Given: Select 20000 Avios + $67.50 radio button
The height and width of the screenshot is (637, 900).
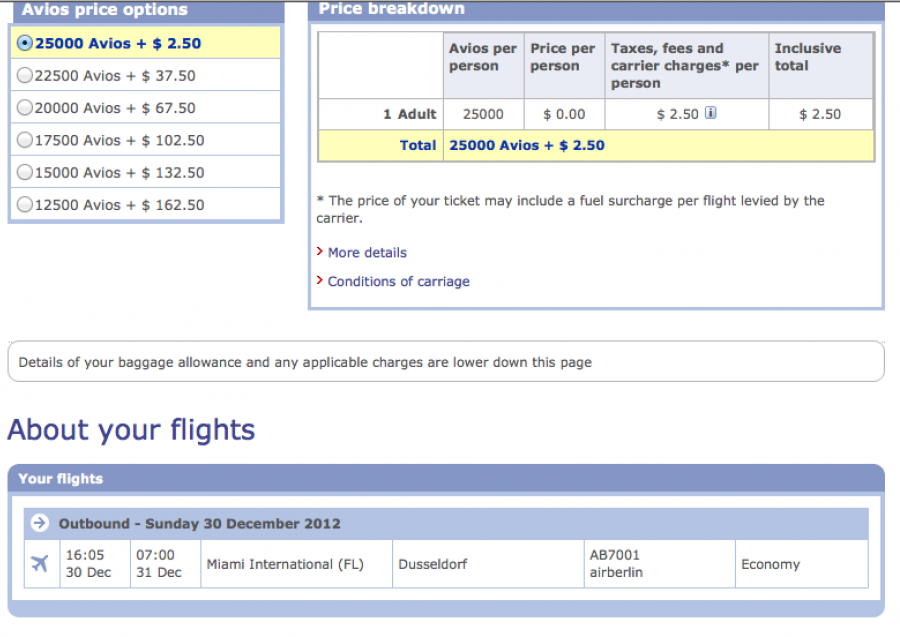Looking at the screenshot, I should pos(26,108).
